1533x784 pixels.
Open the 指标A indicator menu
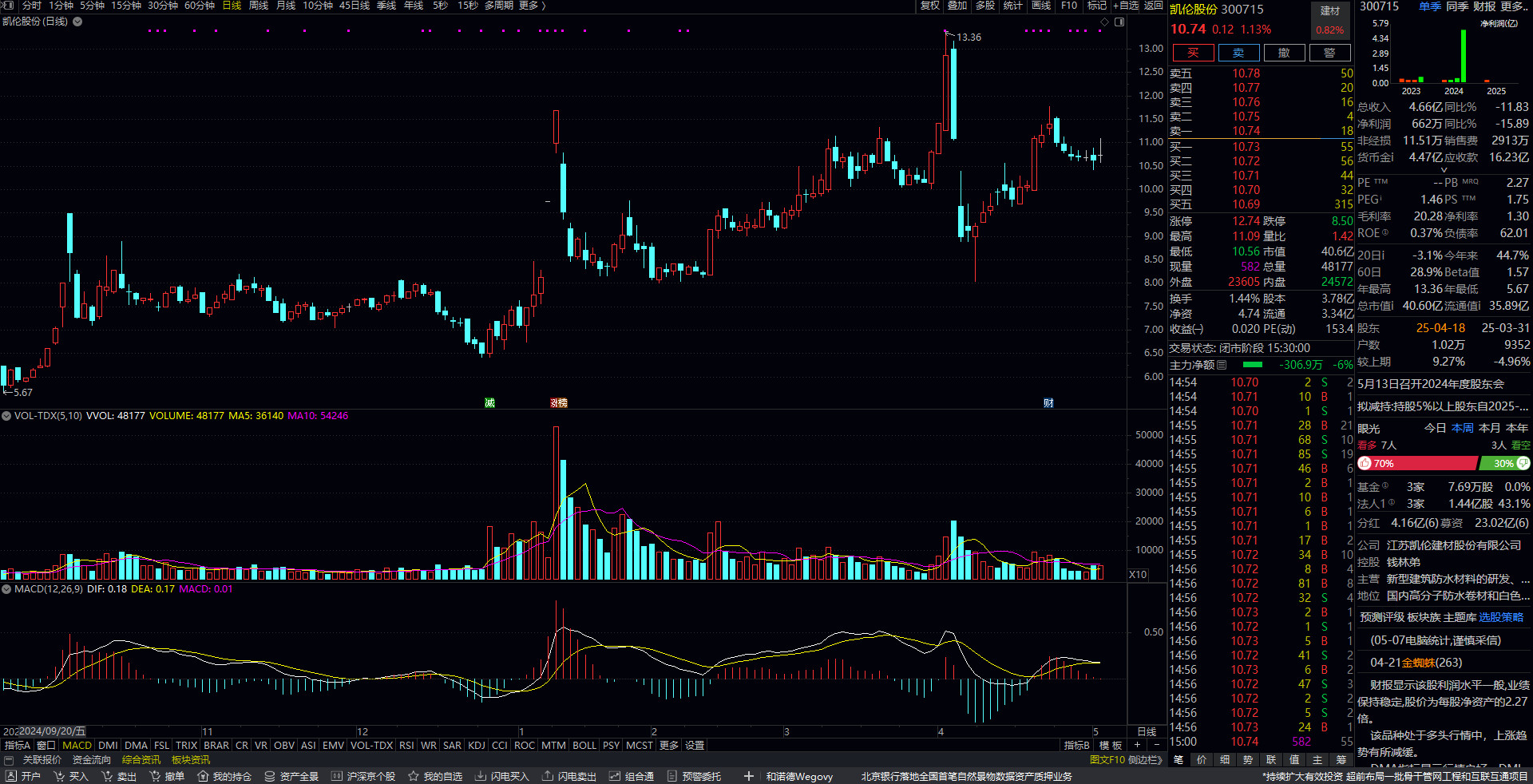coord(18,745)
